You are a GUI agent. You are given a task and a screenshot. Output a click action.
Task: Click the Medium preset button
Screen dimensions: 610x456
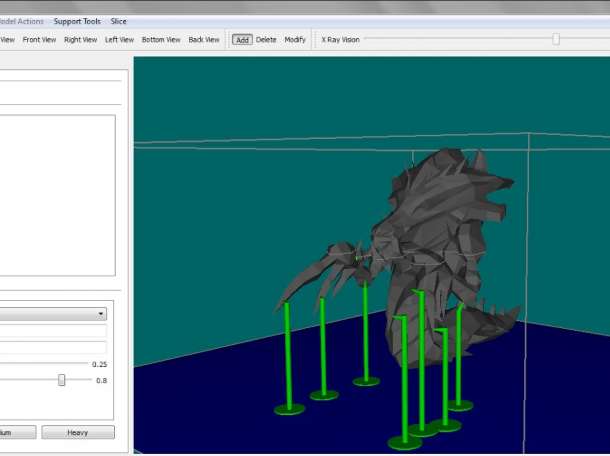coord(18,432)
